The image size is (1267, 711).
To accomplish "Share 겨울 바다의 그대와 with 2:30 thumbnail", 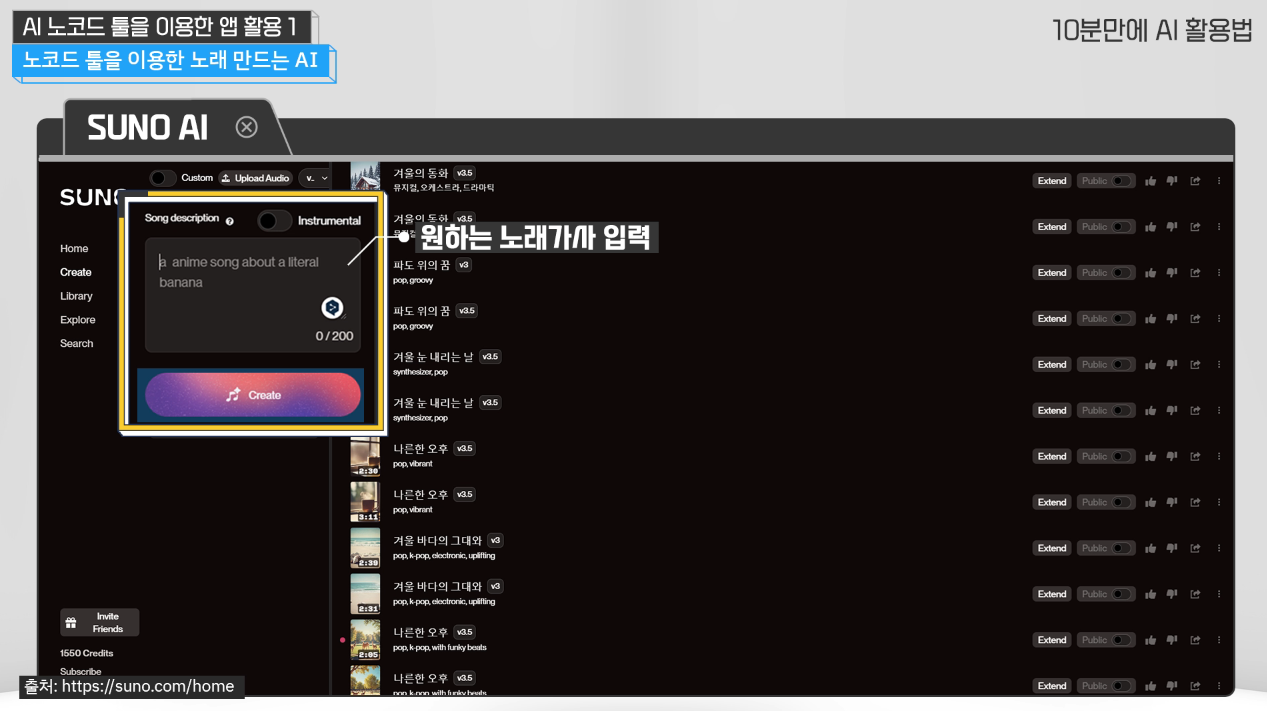I will pos(1195,549).
